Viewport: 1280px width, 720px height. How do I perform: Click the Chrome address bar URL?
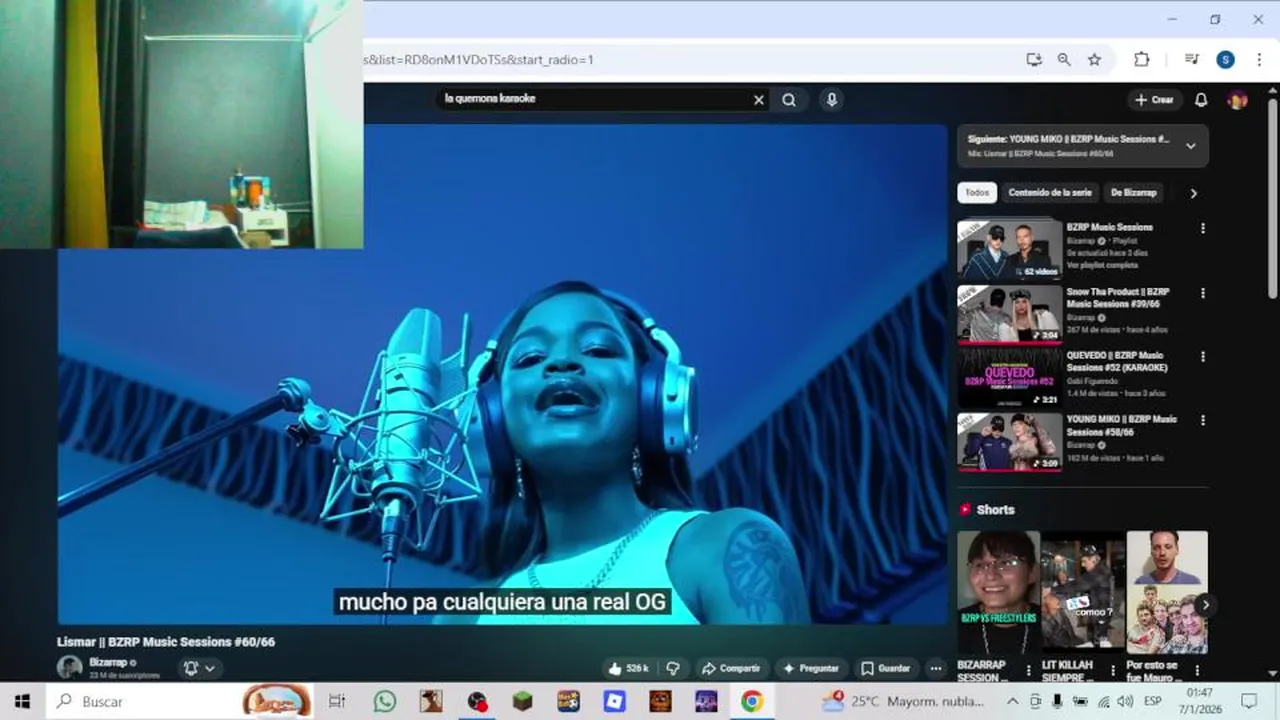tap(480, 60)
